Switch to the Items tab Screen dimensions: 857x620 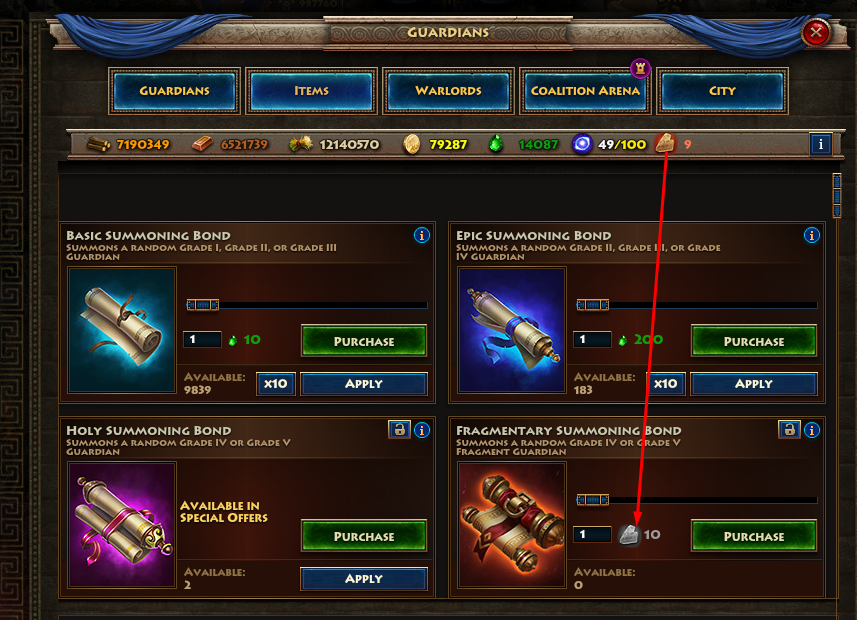pos(312,91)
